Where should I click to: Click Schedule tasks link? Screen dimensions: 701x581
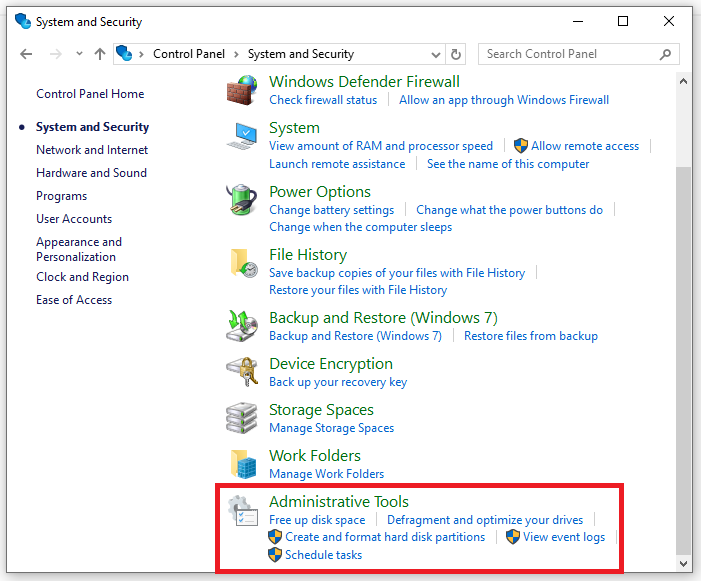click(324, 555)
